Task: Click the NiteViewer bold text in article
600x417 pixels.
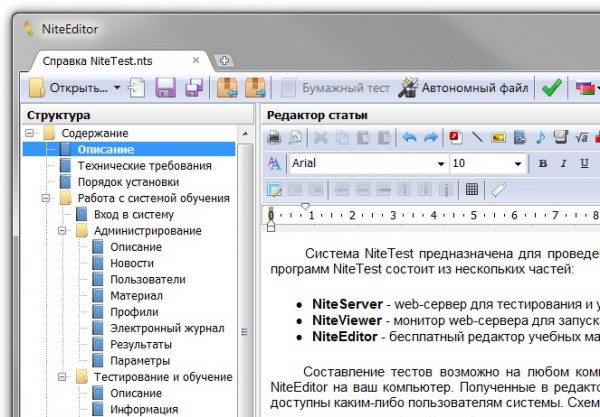Action: pos(347,320)
